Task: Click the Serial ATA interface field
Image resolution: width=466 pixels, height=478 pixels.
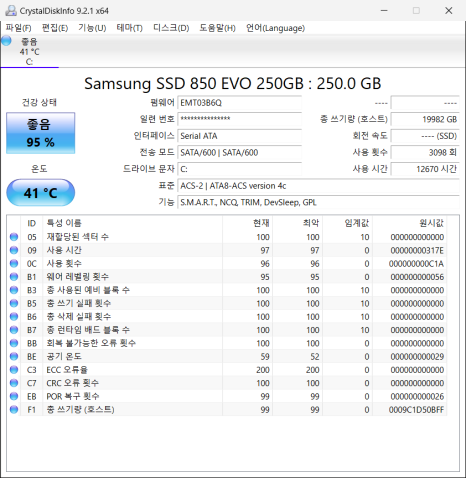Action: click(240, 136)
